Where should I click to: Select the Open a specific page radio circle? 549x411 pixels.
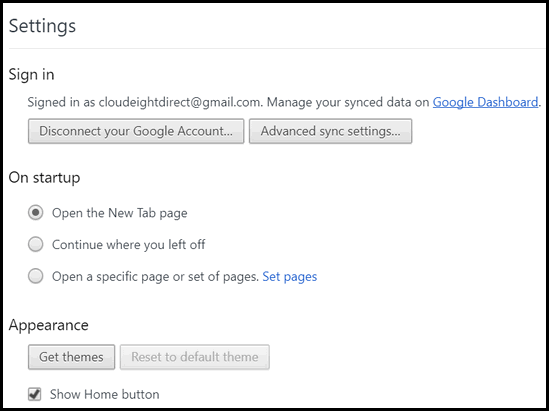(x=36, y=276)
